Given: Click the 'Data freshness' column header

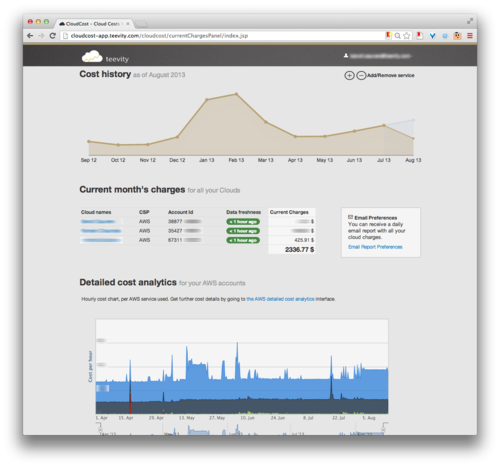Looking at the screenshot, I should 243,212.
